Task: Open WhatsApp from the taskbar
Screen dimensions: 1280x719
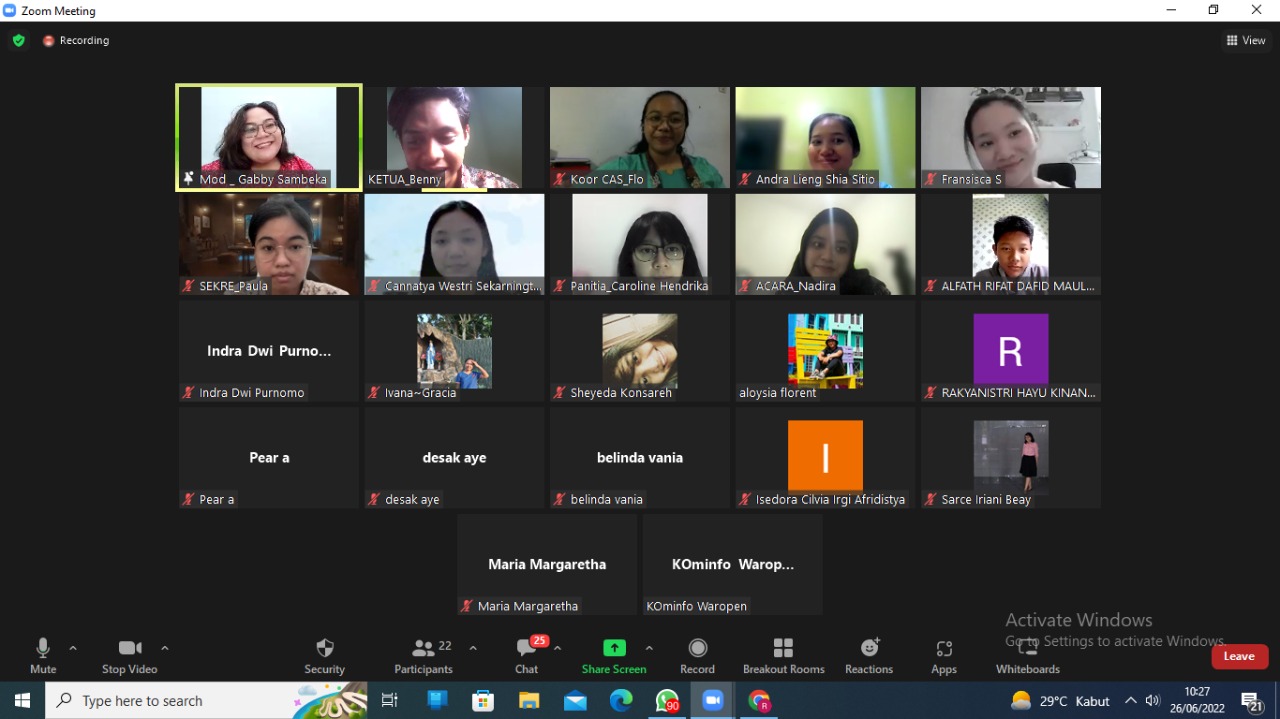Action: (x=667, y=701)
